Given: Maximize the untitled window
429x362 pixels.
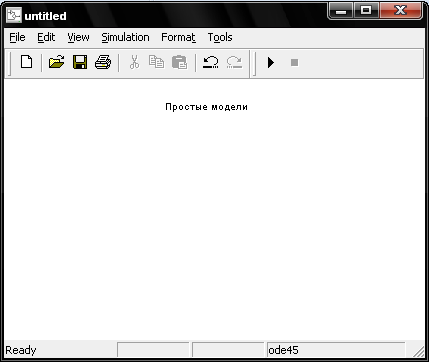Looking at the screenshot, I should pos(366,11).
